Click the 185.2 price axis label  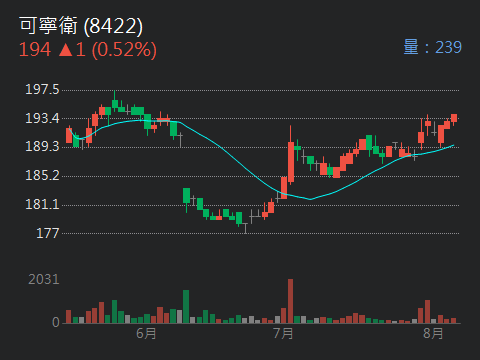point(42,175)
